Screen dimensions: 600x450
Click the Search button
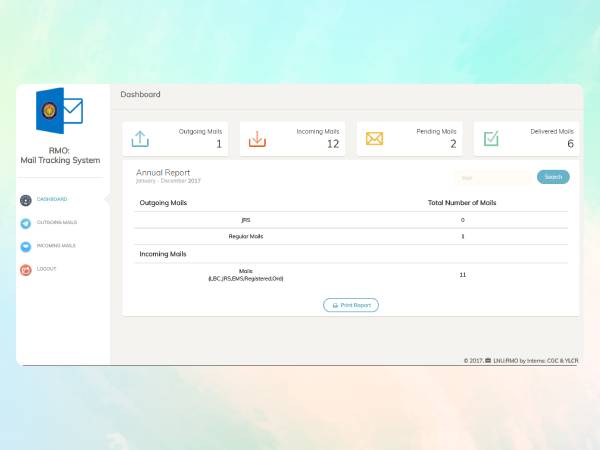coord(553,177)
